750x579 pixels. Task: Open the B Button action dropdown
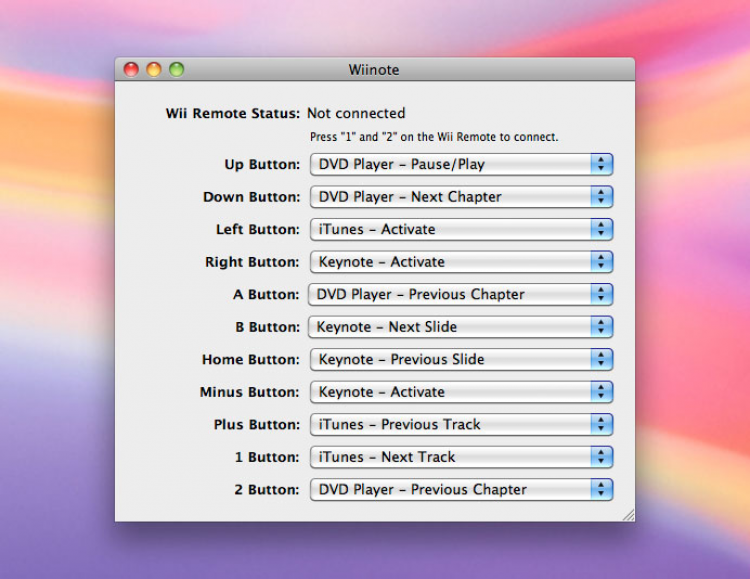461,327
